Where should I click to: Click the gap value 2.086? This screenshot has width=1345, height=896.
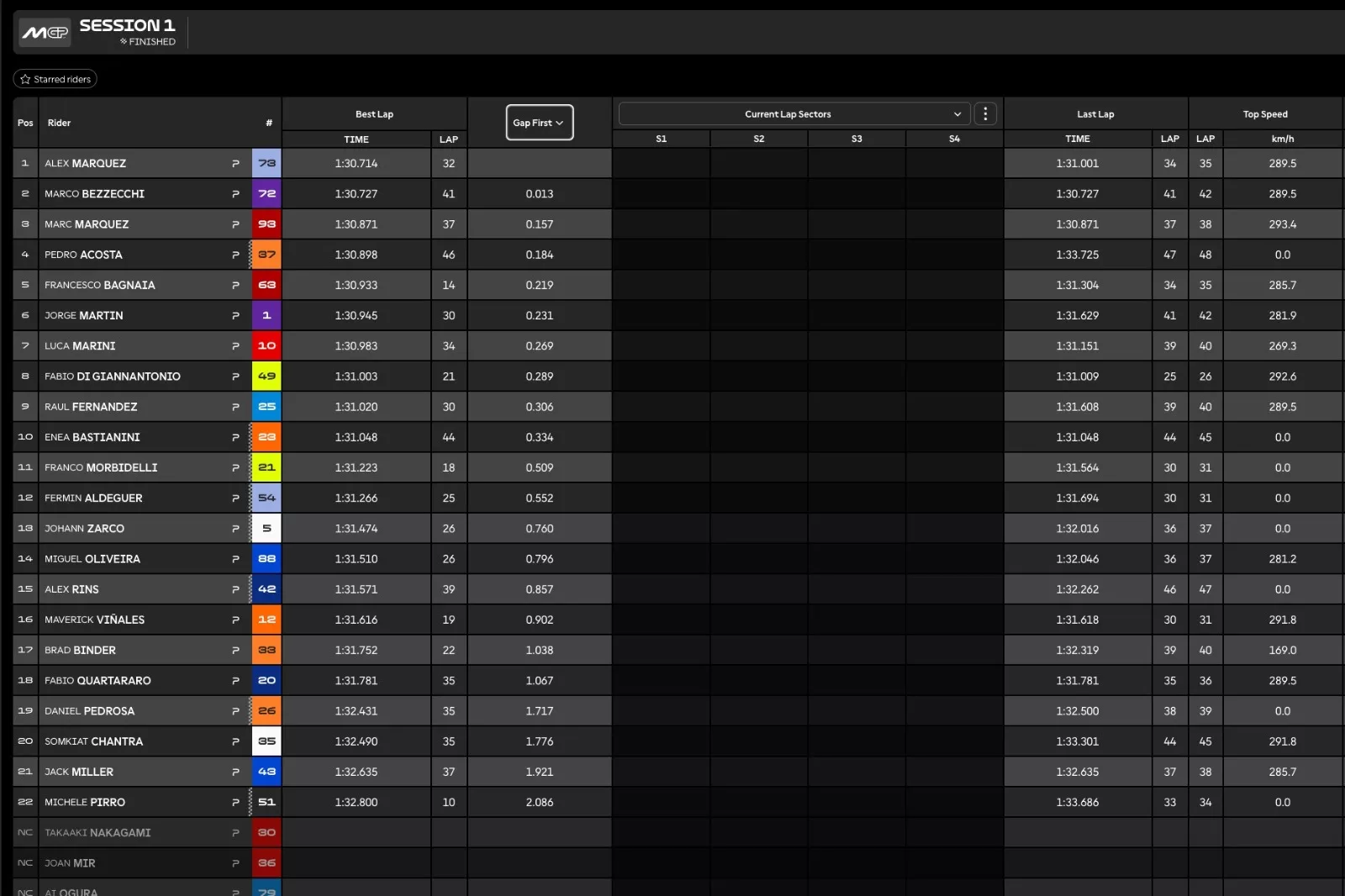(x=540, y=803)
